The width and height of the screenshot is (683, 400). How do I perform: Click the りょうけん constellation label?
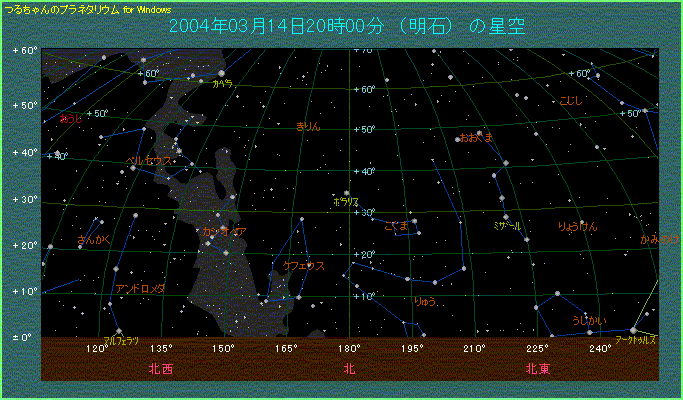pyautogui.click(x=577, y=226)
